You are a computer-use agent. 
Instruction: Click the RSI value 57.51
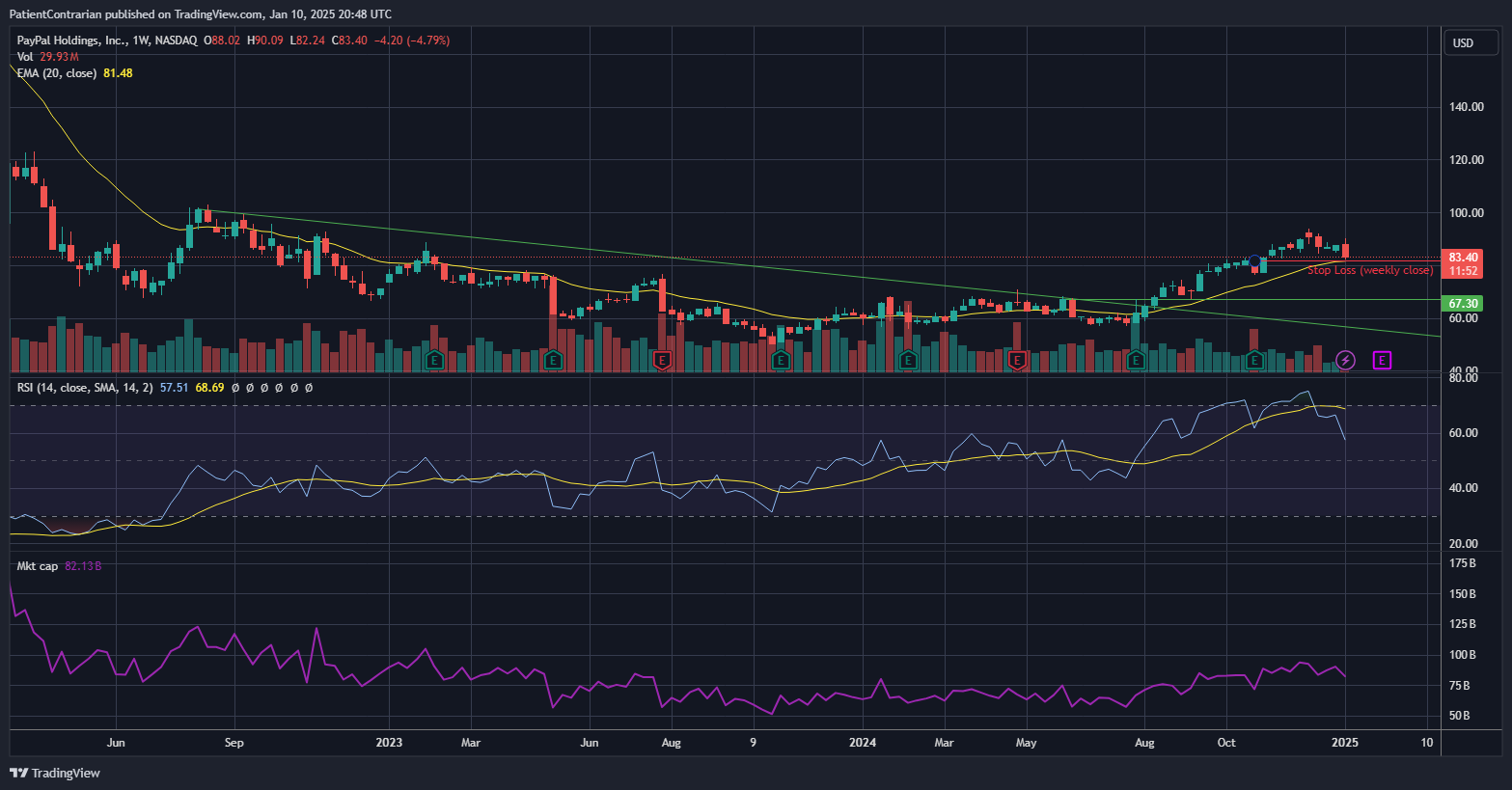pos(174,388)
